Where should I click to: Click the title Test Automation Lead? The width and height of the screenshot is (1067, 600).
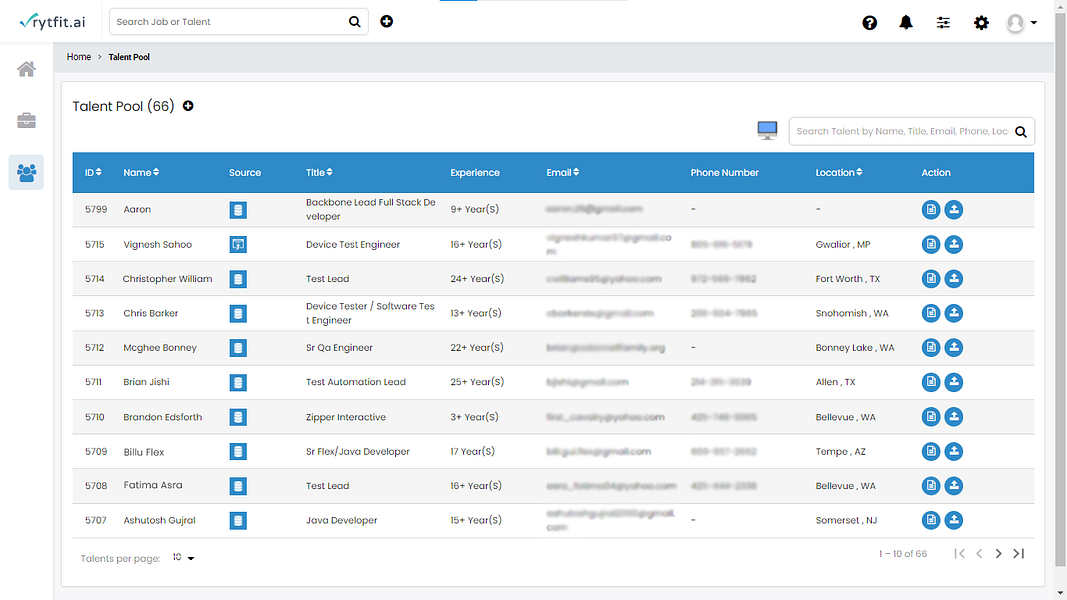point(356,382)
